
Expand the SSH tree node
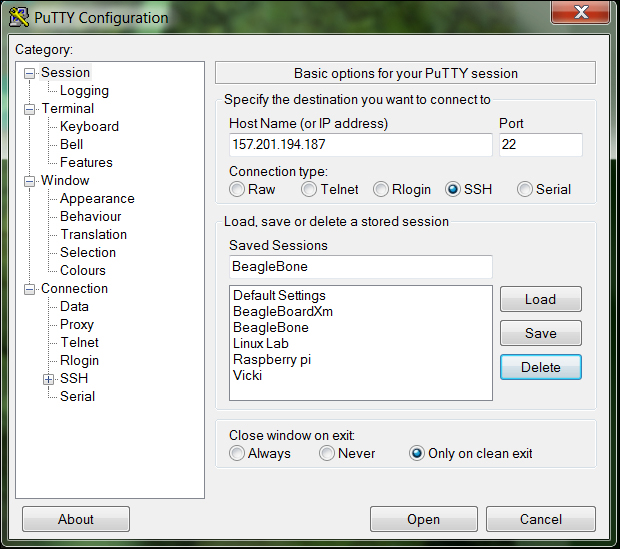tap(48, 380)
